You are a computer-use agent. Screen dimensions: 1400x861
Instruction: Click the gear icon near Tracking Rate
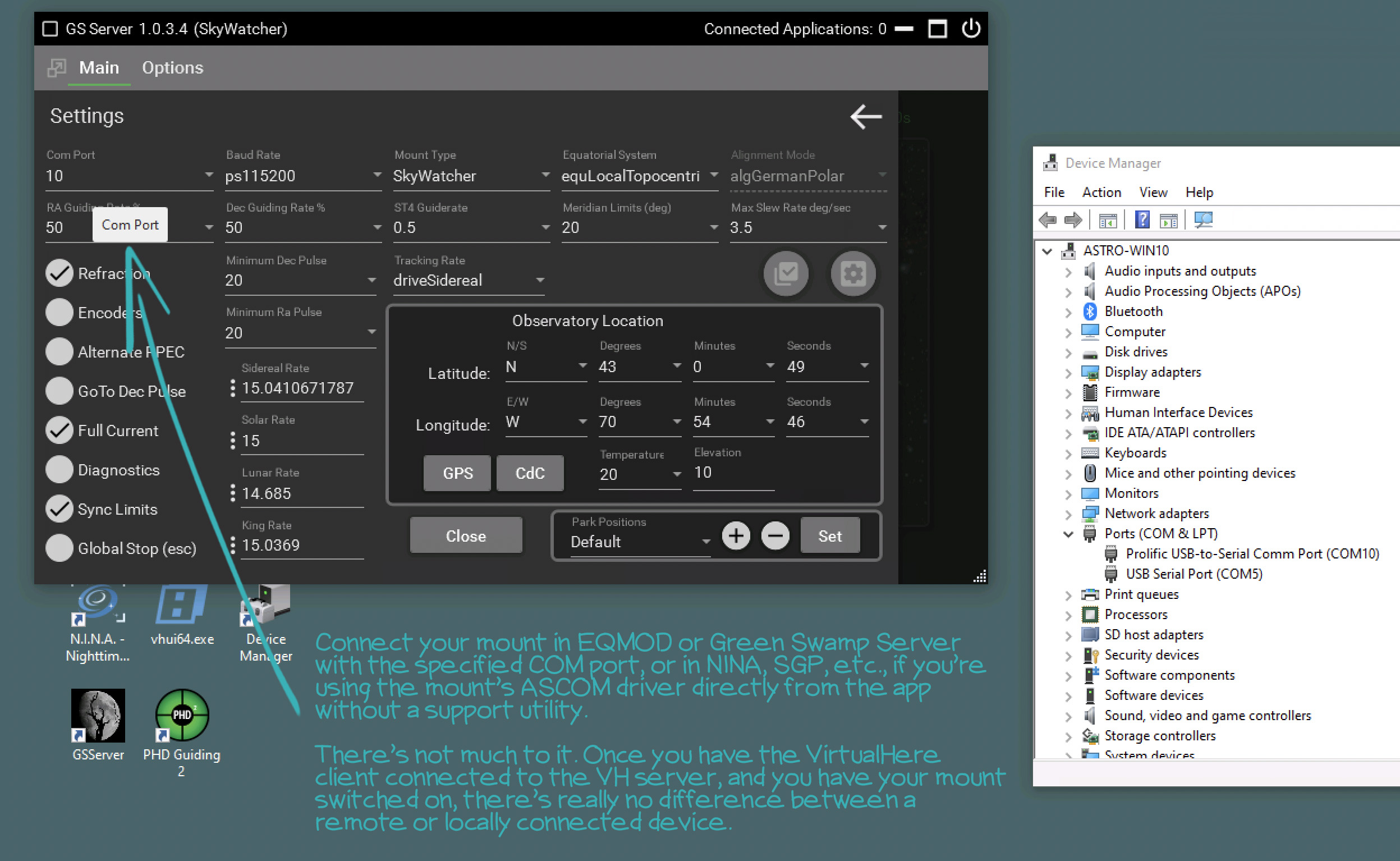pos(852,274)
